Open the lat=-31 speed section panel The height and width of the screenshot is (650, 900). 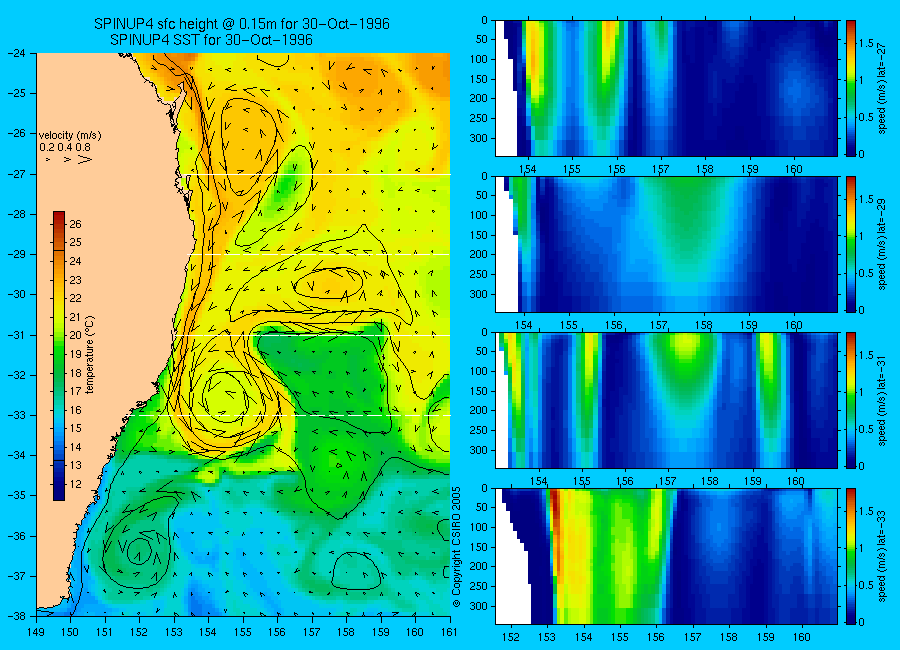pos(666,400)
